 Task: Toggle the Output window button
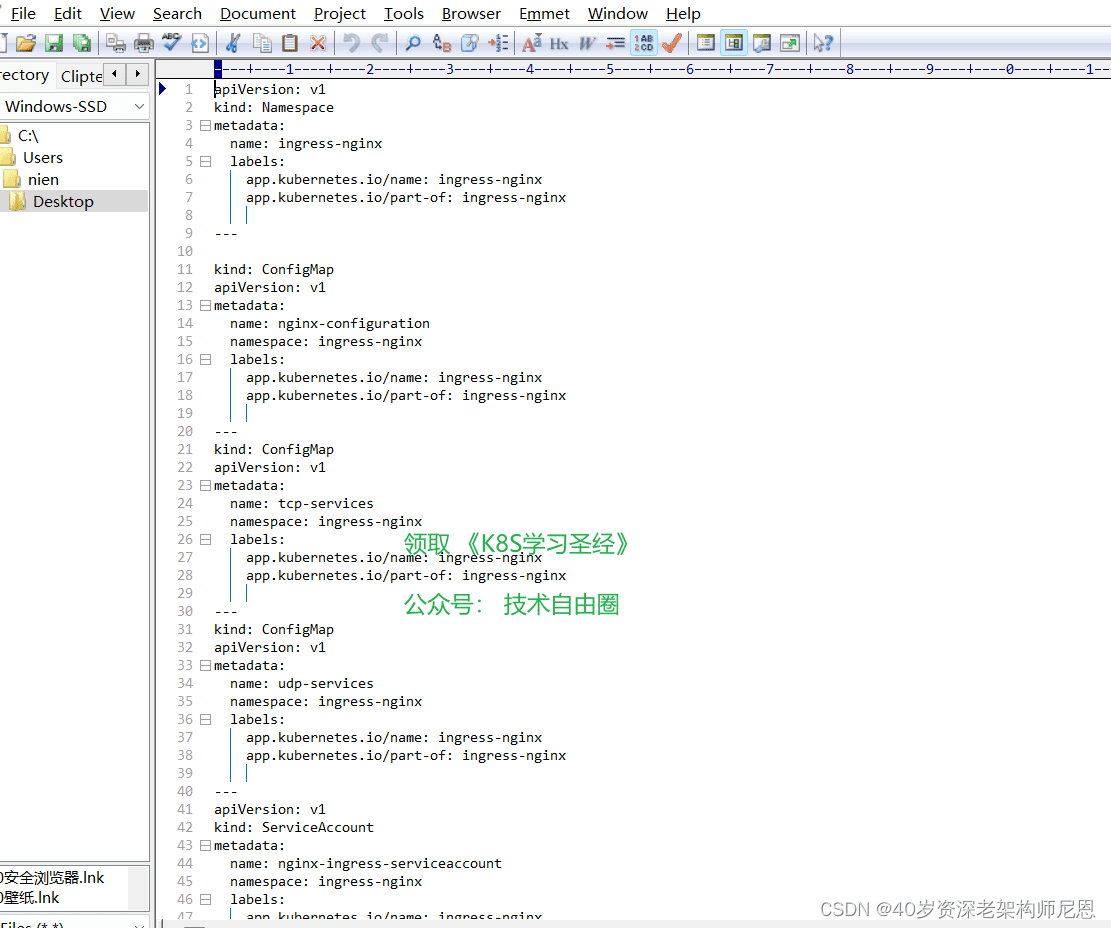click(x=762, y=43)
